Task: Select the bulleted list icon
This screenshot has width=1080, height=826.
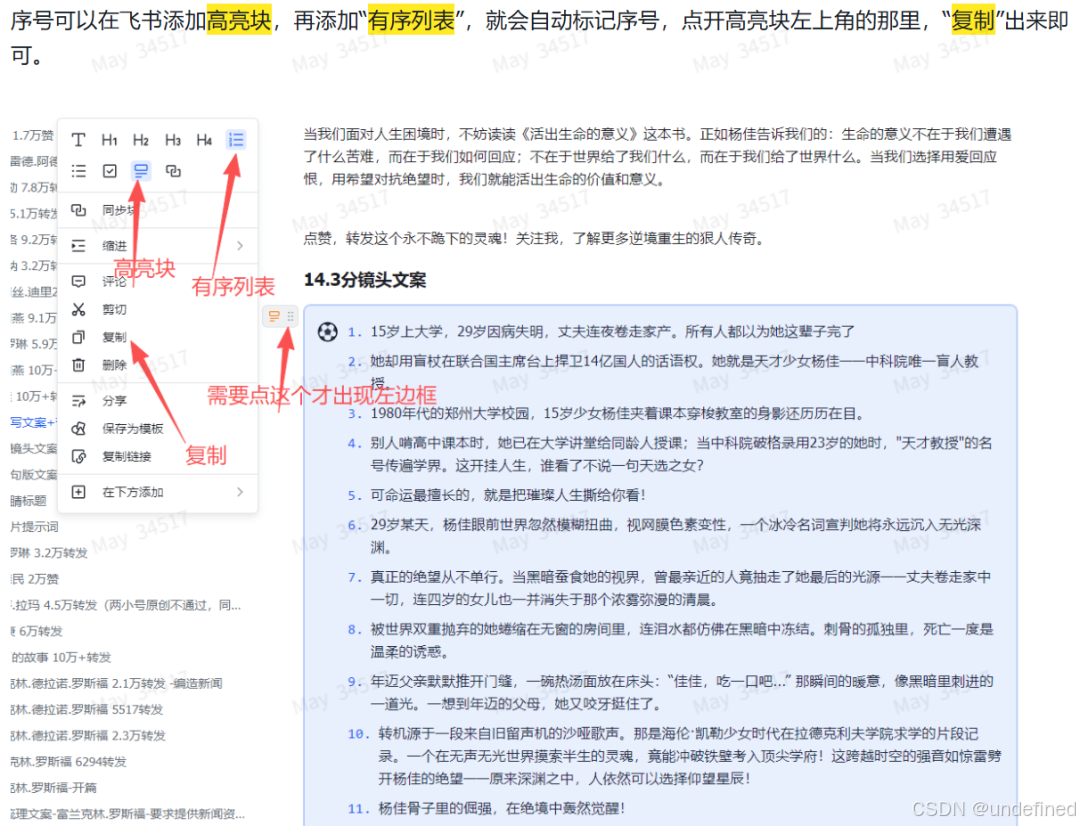Action: click(x=79, y=171)
